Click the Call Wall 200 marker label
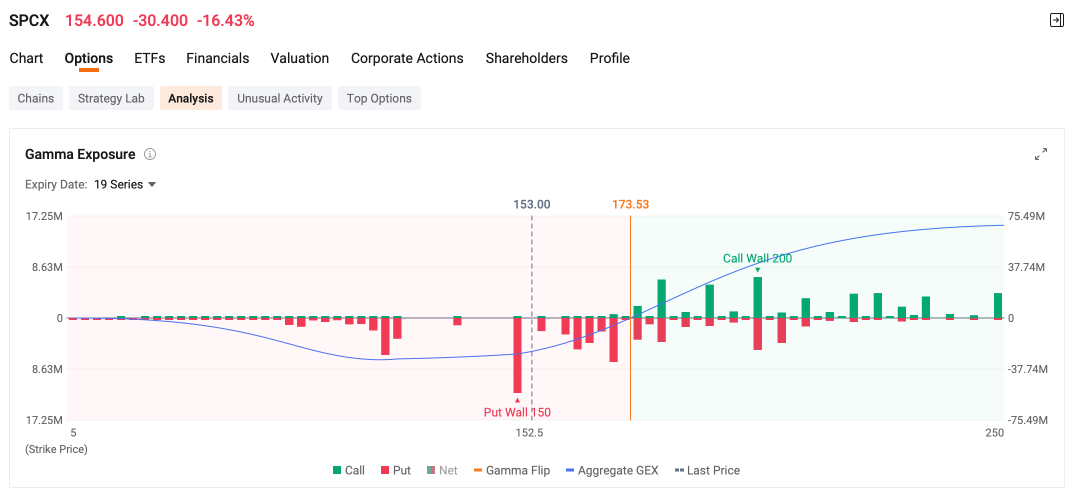1078x490 pixels. [x=757, y=258]
